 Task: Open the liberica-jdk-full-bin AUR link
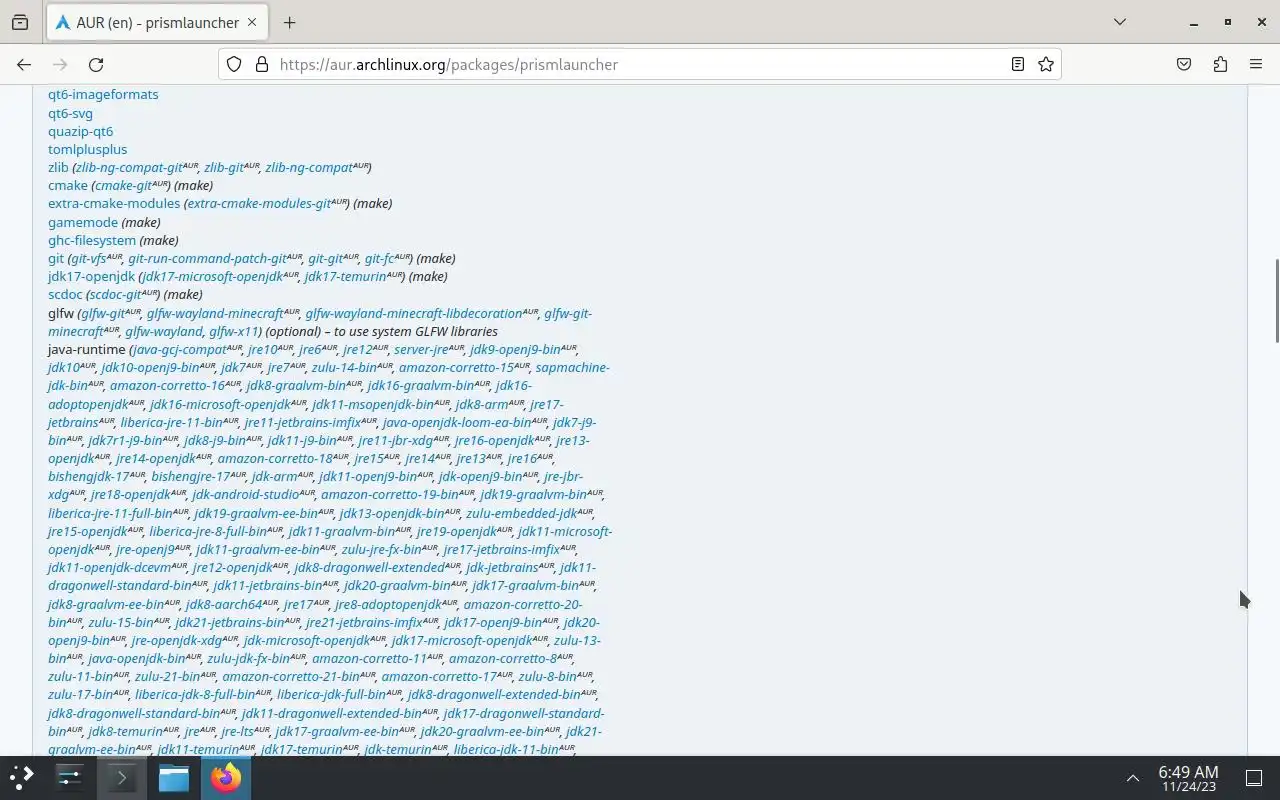click(331, 694)
